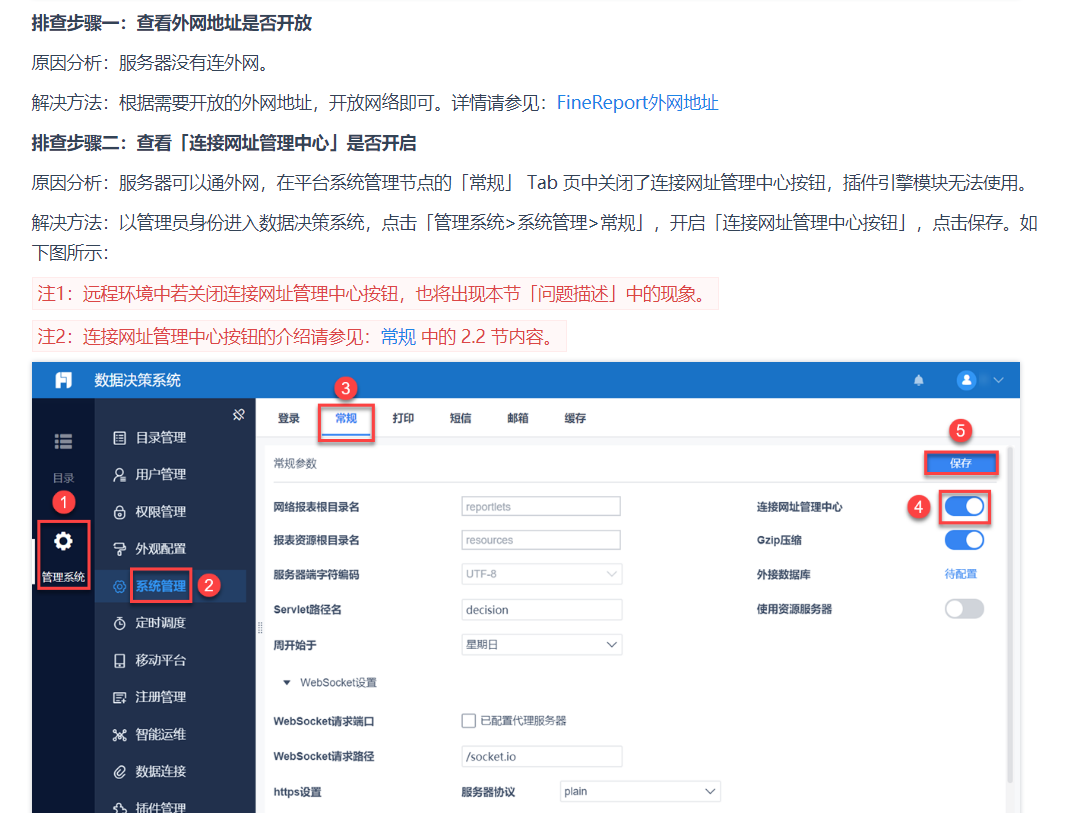The image size is (1085, 813).
Task: Open the 目录 list icon
Action: tap(63, 441)
